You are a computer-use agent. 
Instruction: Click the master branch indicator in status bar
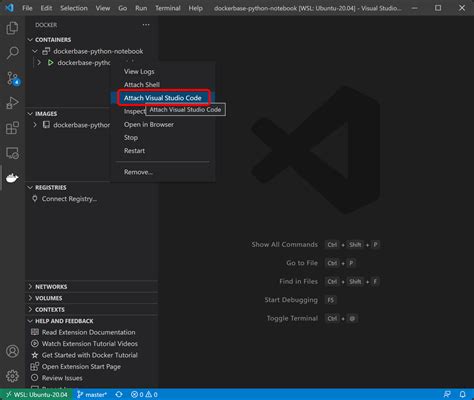92,394
